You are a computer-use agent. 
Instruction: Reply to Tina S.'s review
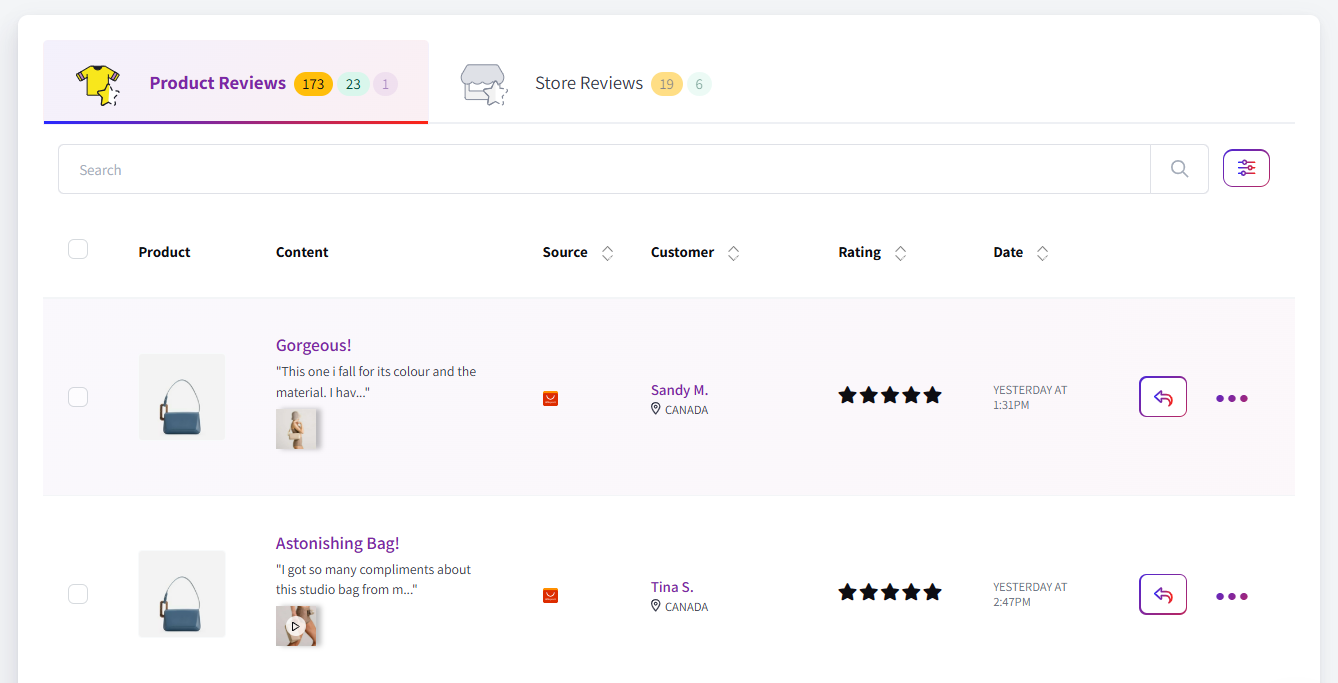point(1162,595)
